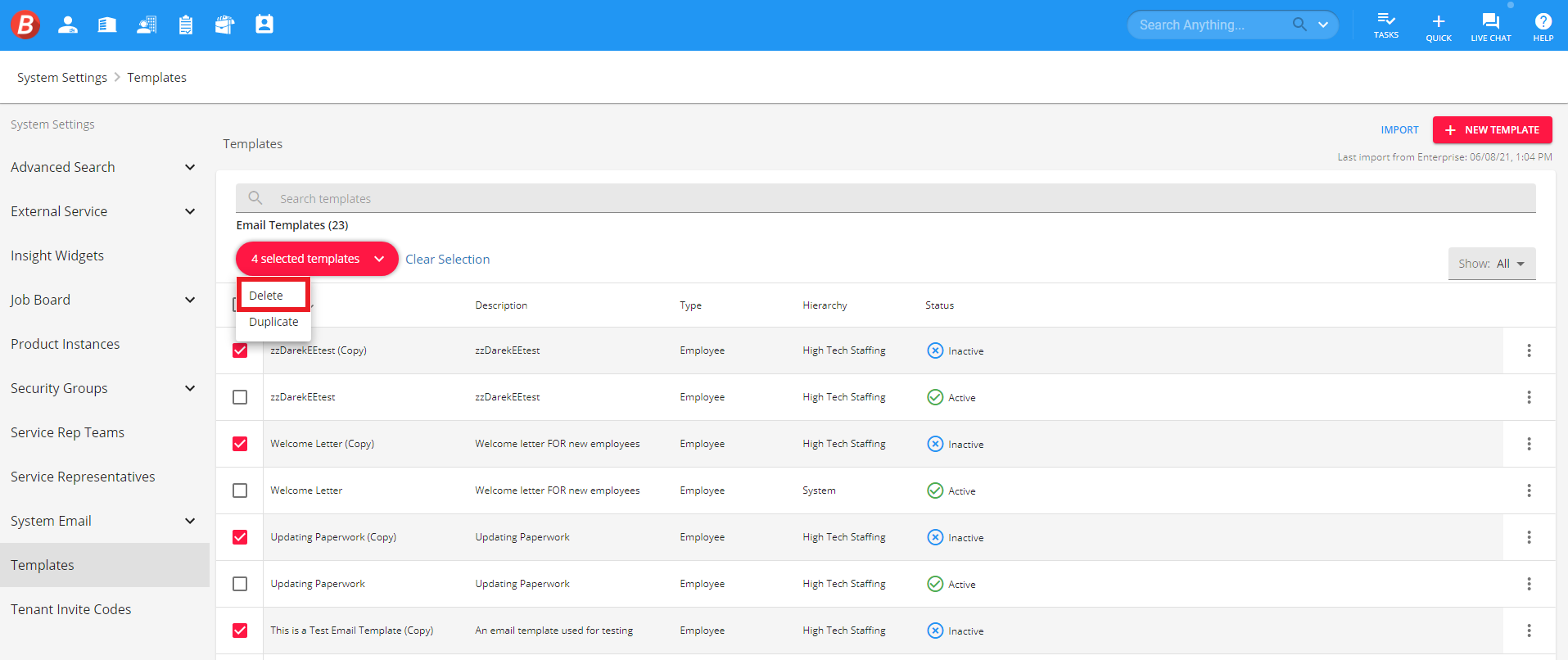Open the Employee icon in top bar

click(68, 25)
